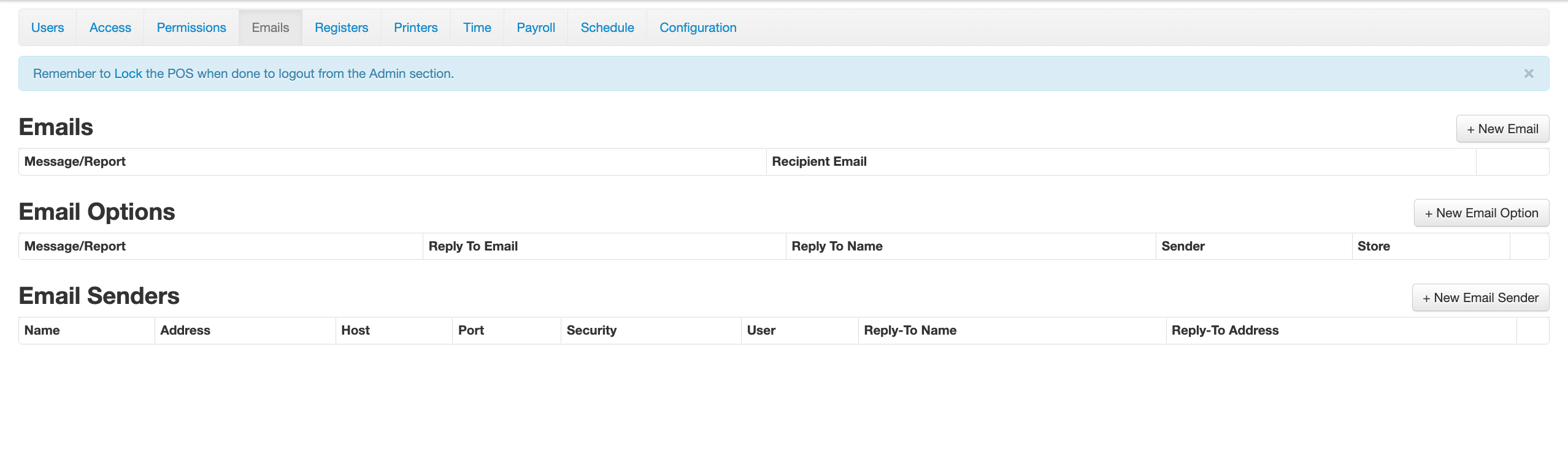Open the Schedule tab
This screenshot has height=474, width=1568.
click(607, 28)
